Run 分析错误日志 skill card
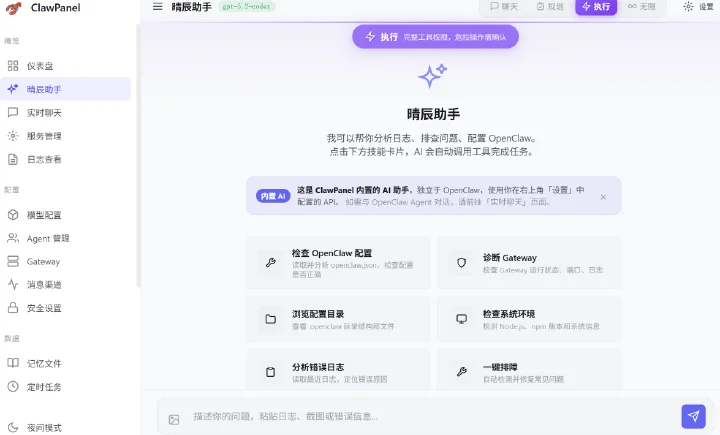 (x=338, y=370)
